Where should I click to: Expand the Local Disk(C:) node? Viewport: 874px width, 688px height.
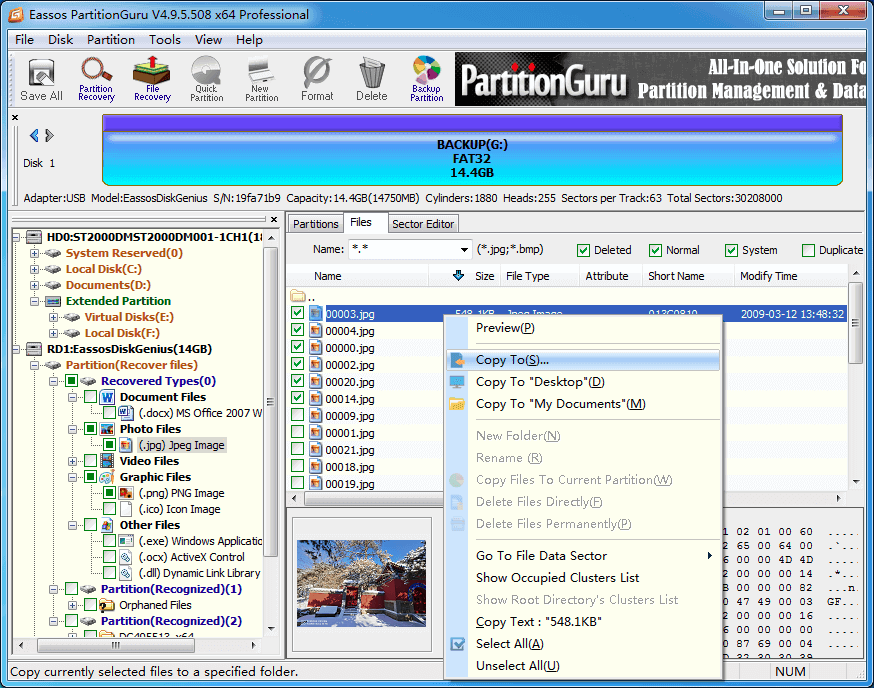(35, 269)
